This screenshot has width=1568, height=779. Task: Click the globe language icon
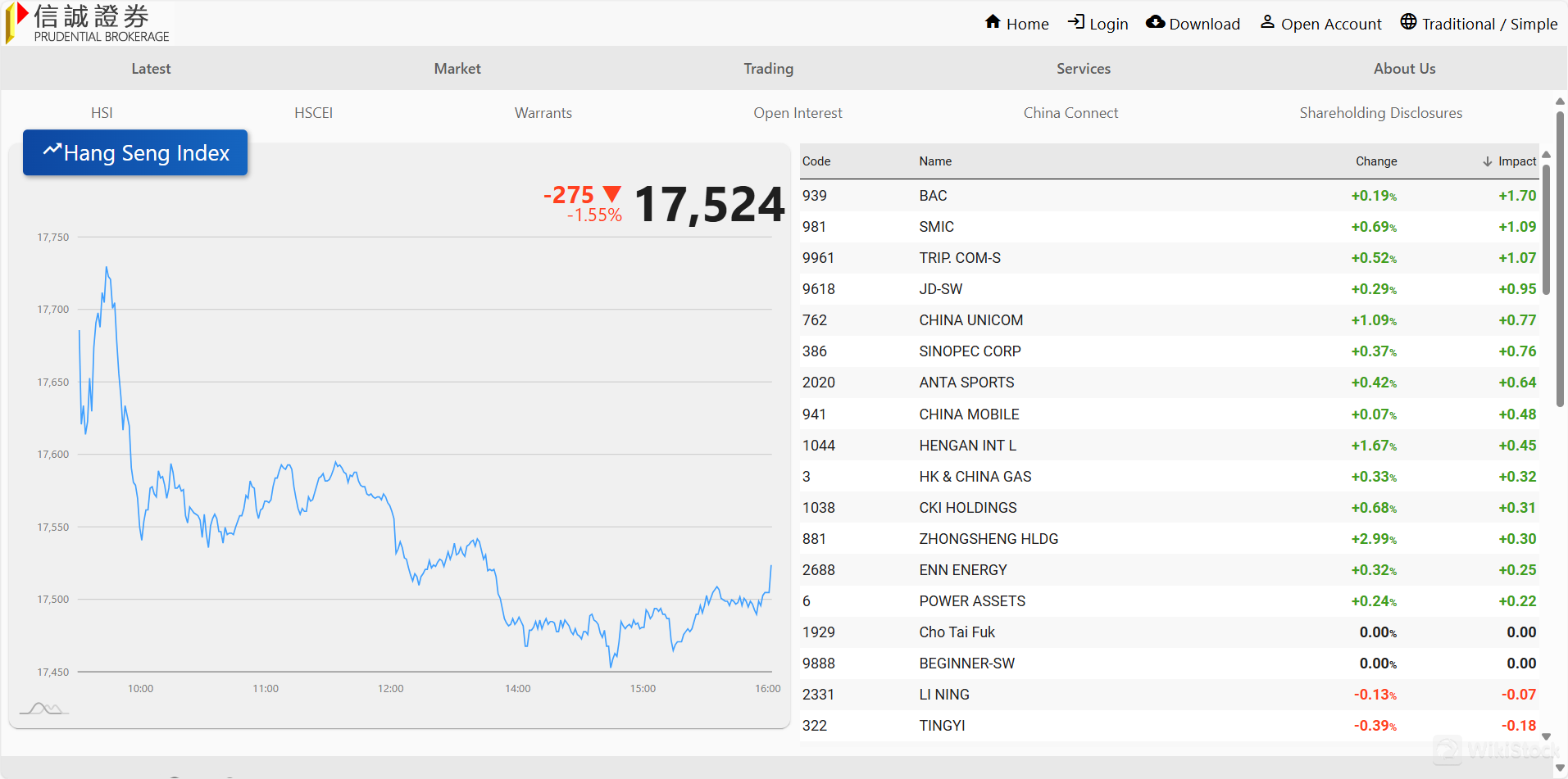pos(1408,22)
